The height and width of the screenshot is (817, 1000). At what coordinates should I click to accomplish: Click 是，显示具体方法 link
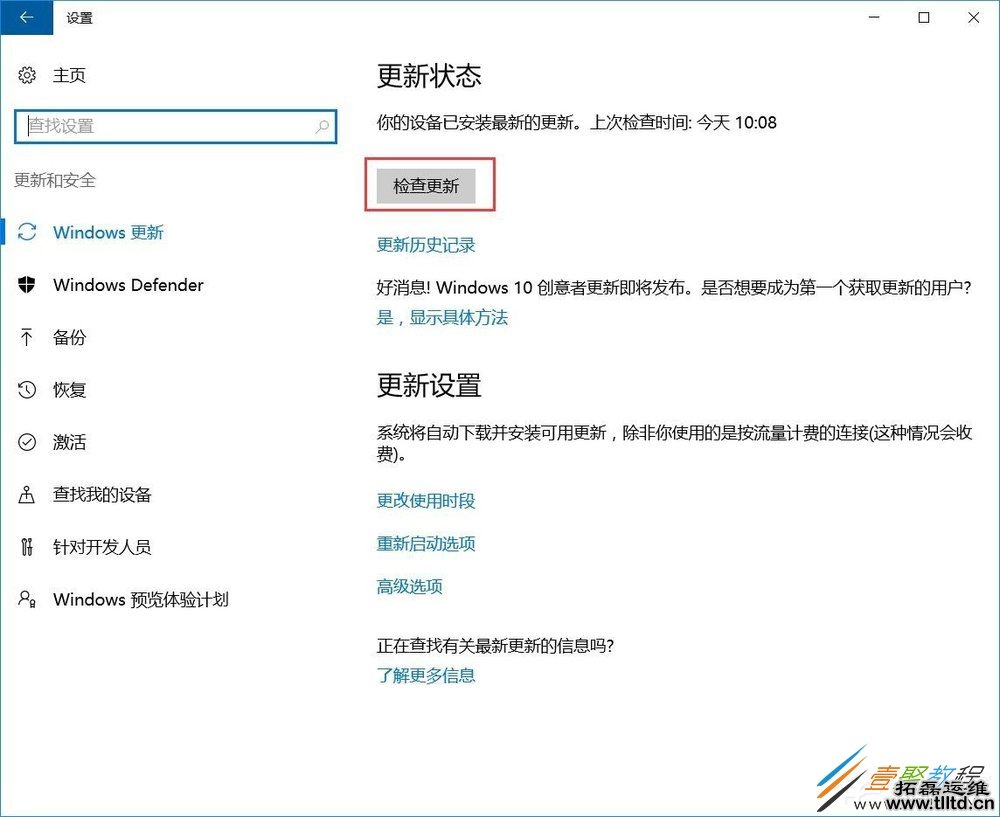pyautogui.click(x=442, y=317)
